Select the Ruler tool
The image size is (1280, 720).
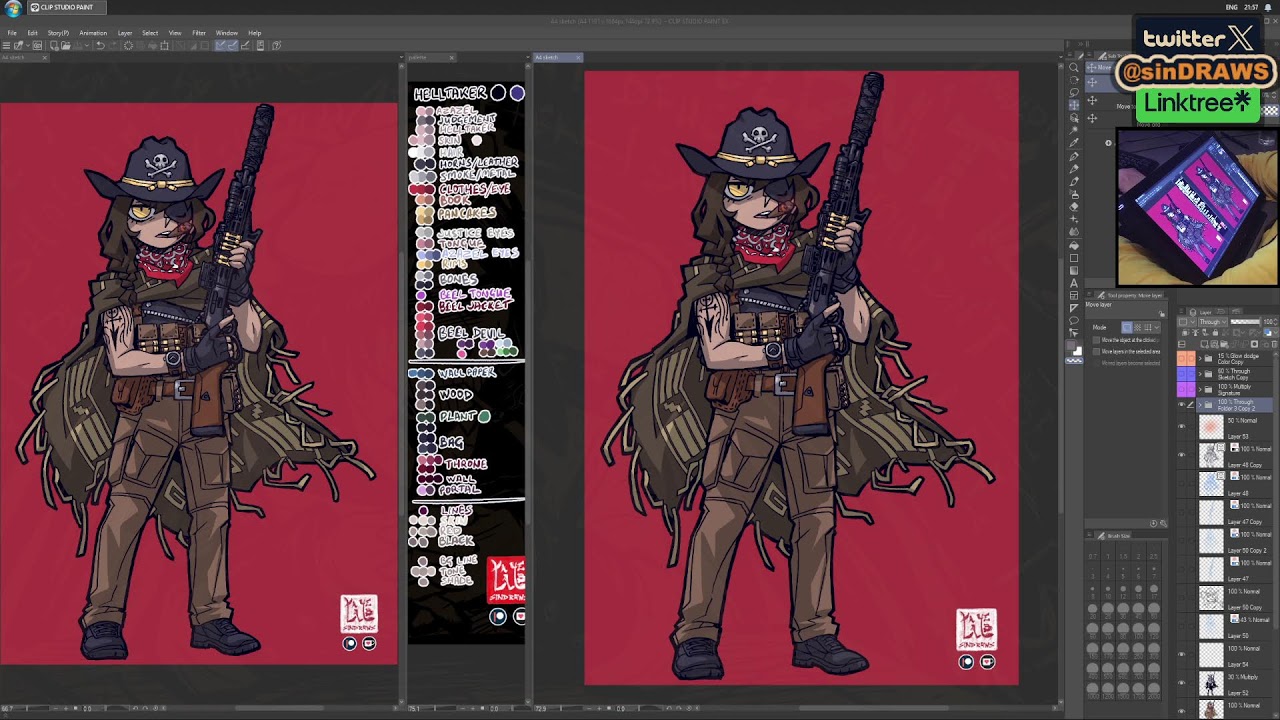[x=1074, y=308]
